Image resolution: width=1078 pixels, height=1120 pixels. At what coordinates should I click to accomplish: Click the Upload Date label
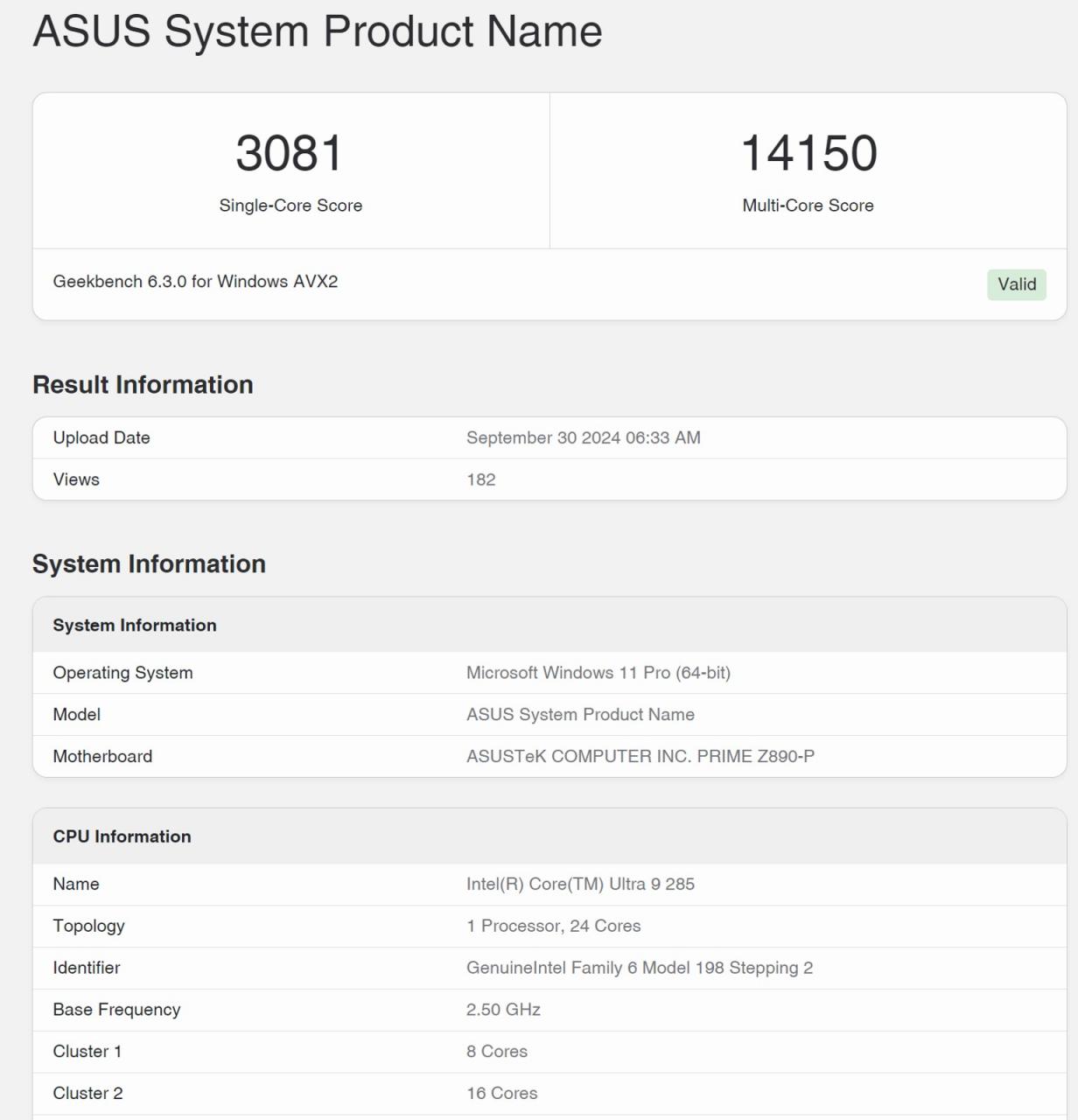tap(101, 437)
